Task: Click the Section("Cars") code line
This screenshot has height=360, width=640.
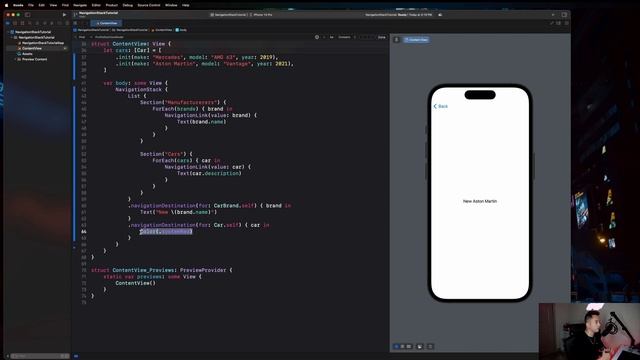Action: coord(166,154)
